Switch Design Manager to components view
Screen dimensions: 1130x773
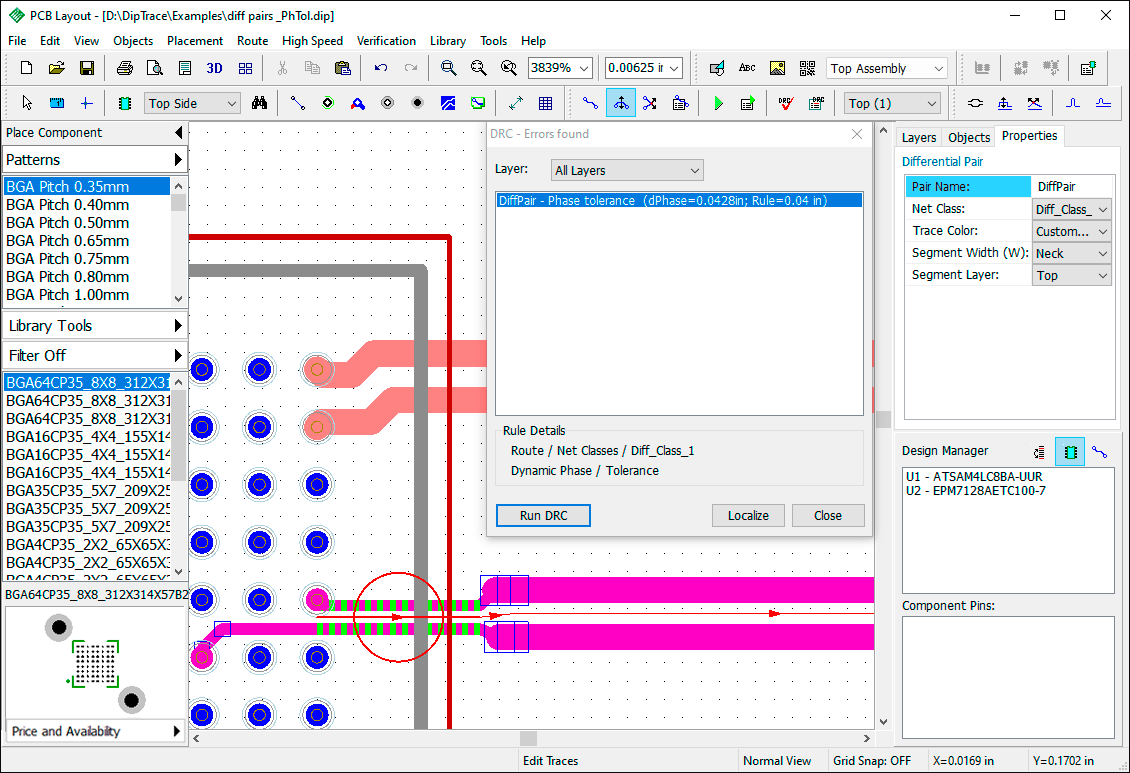tap(1069, 452)
